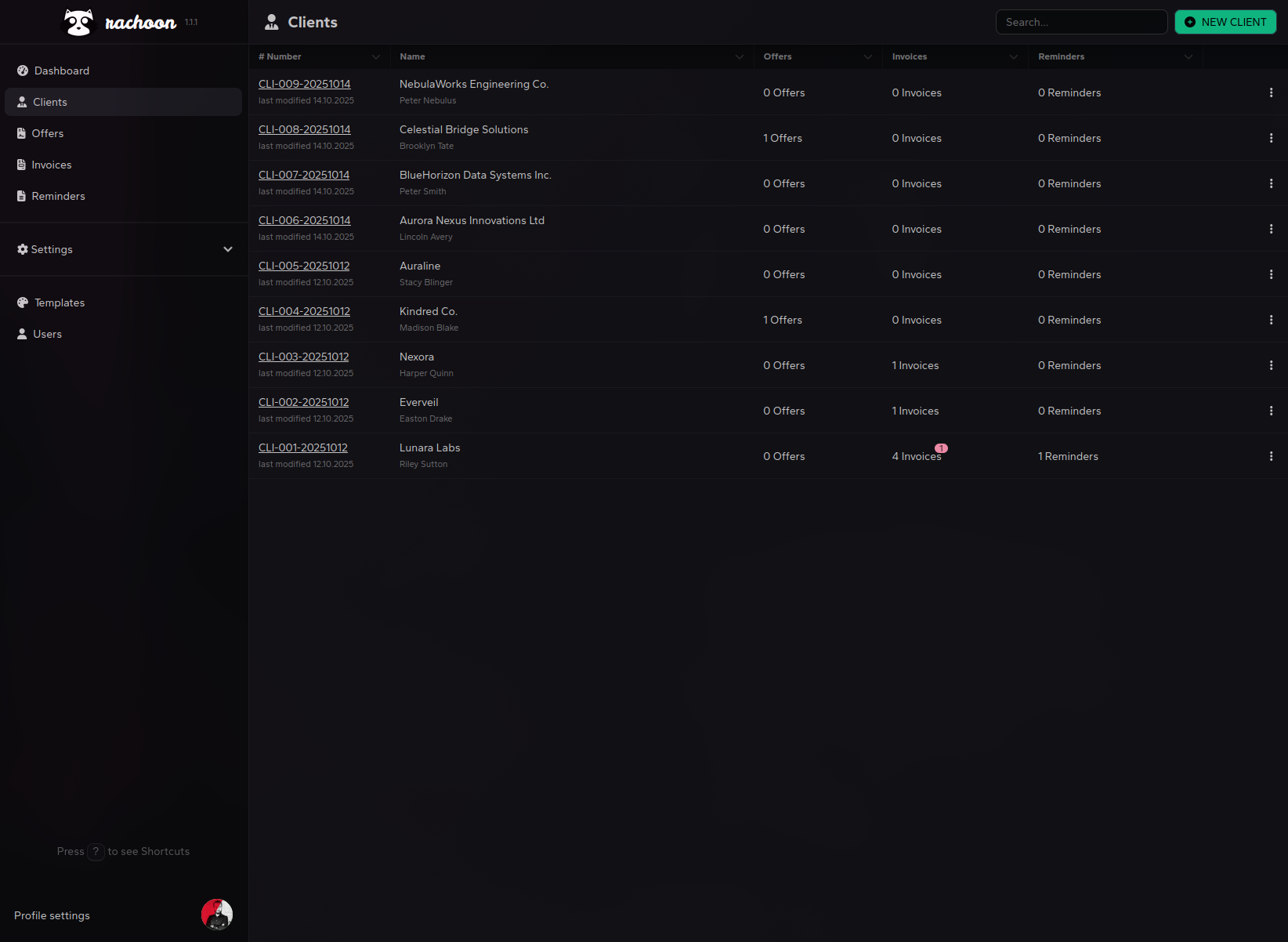Click the Rachoon raccoon logo icon
The image size is (1288, 942).
pos(78,23)
